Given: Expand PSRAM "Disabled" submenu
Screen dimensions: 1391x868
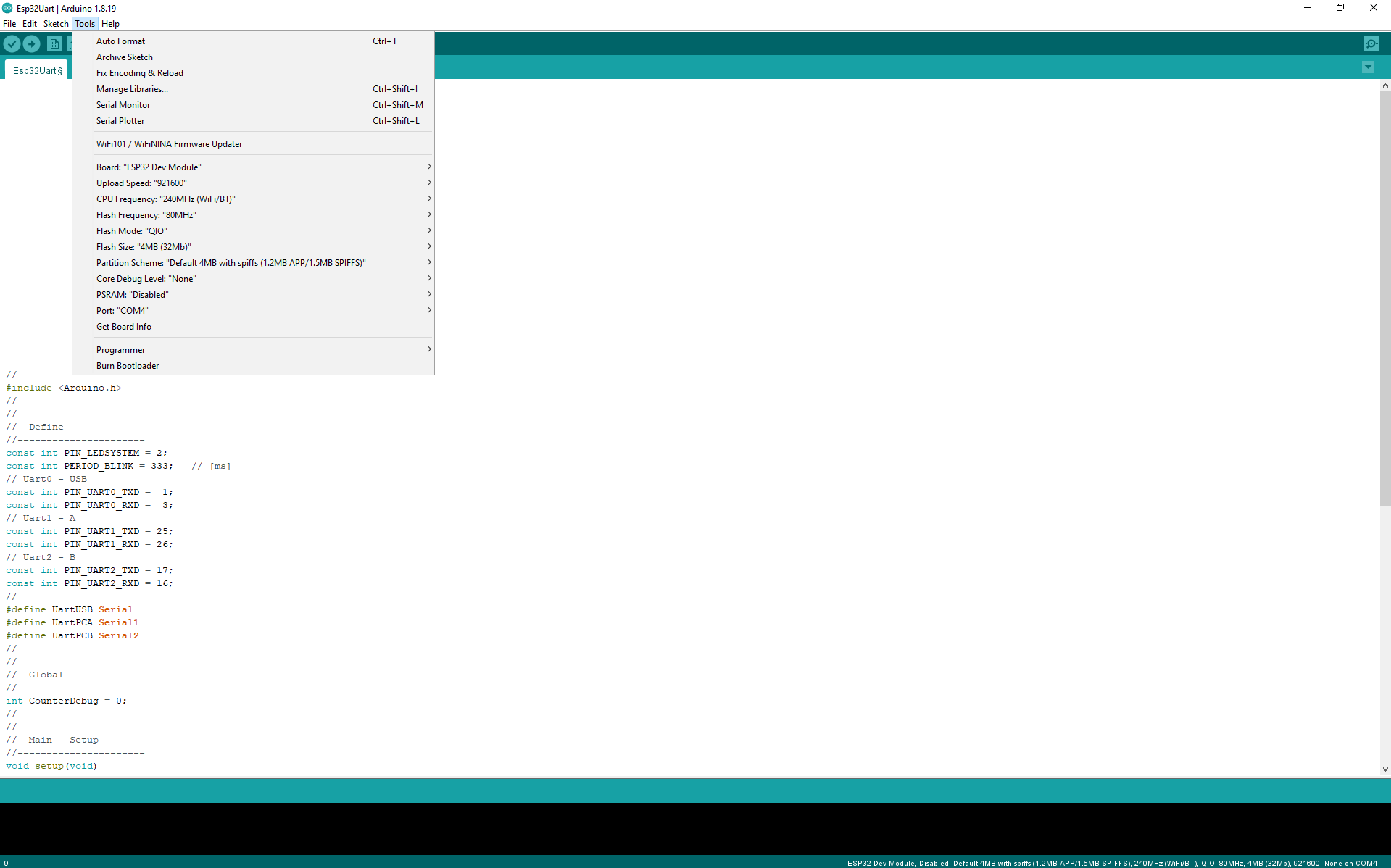Looking at the screenshot, I should pos(253,295).
